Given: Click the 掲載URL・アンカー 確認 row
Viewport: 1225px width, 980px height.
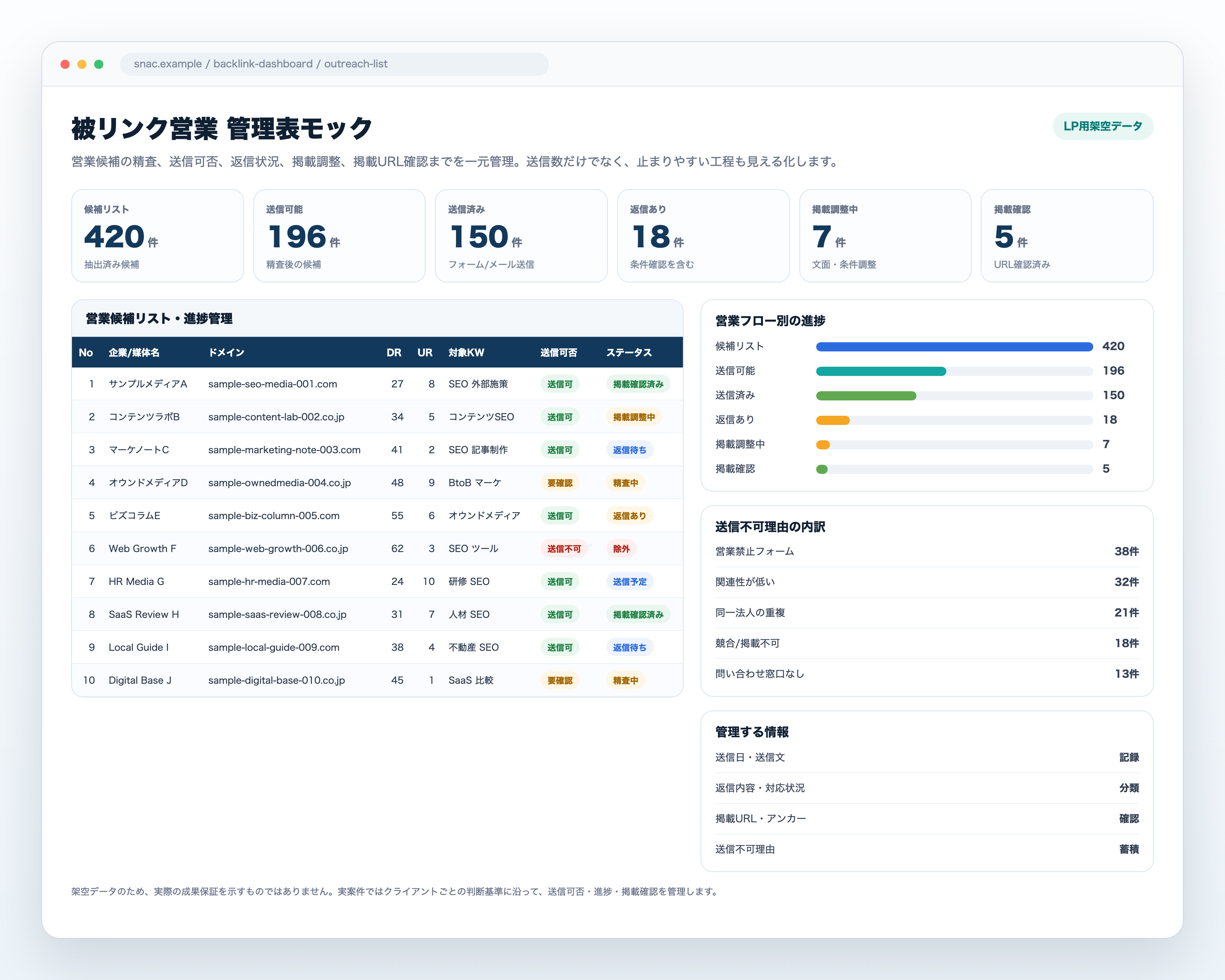Looking at the screenshot, I should (x=927, y=819).
